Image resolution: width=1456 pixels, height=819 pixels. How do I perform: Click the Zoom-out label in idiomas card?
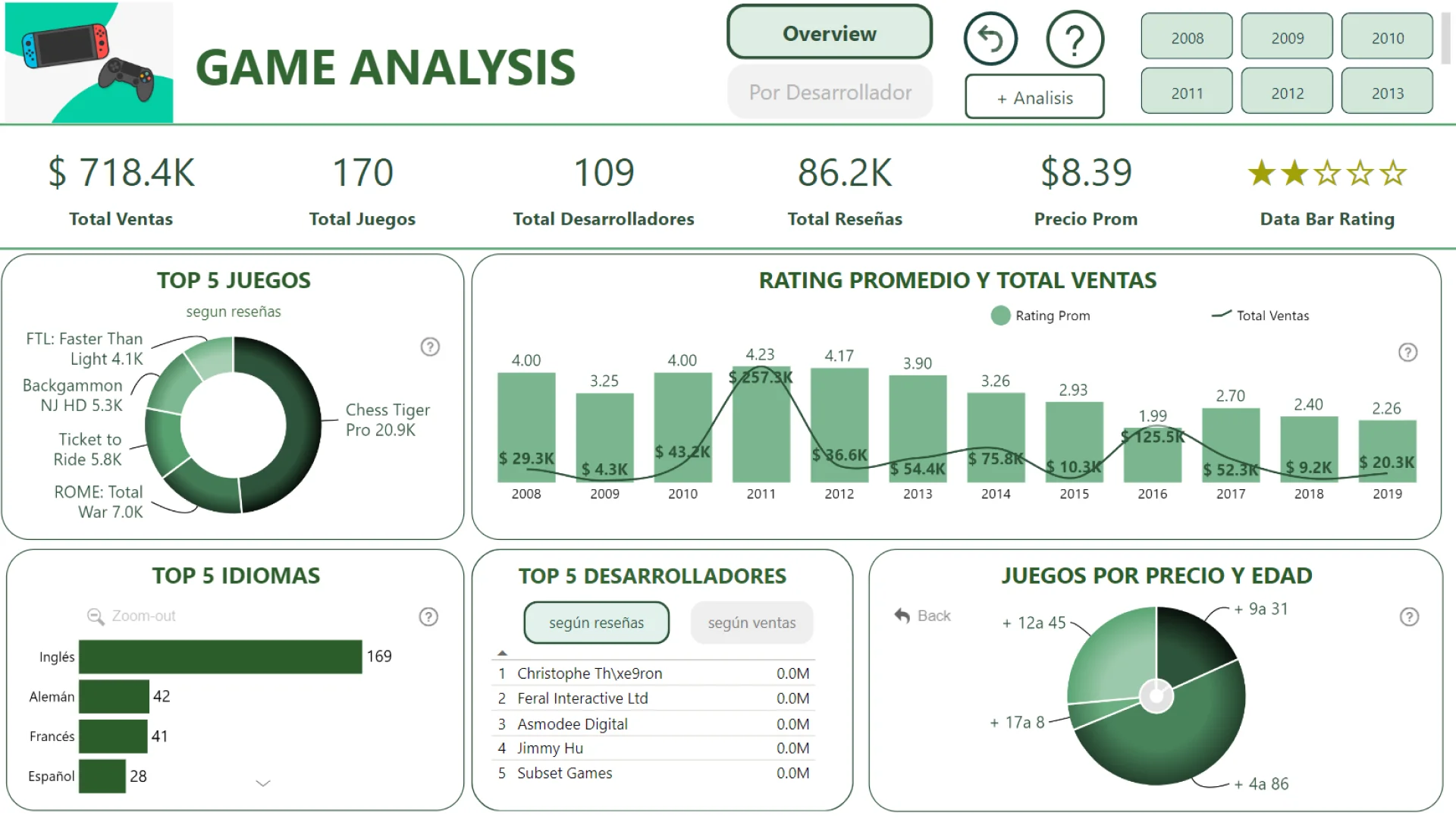pos(143,616)
